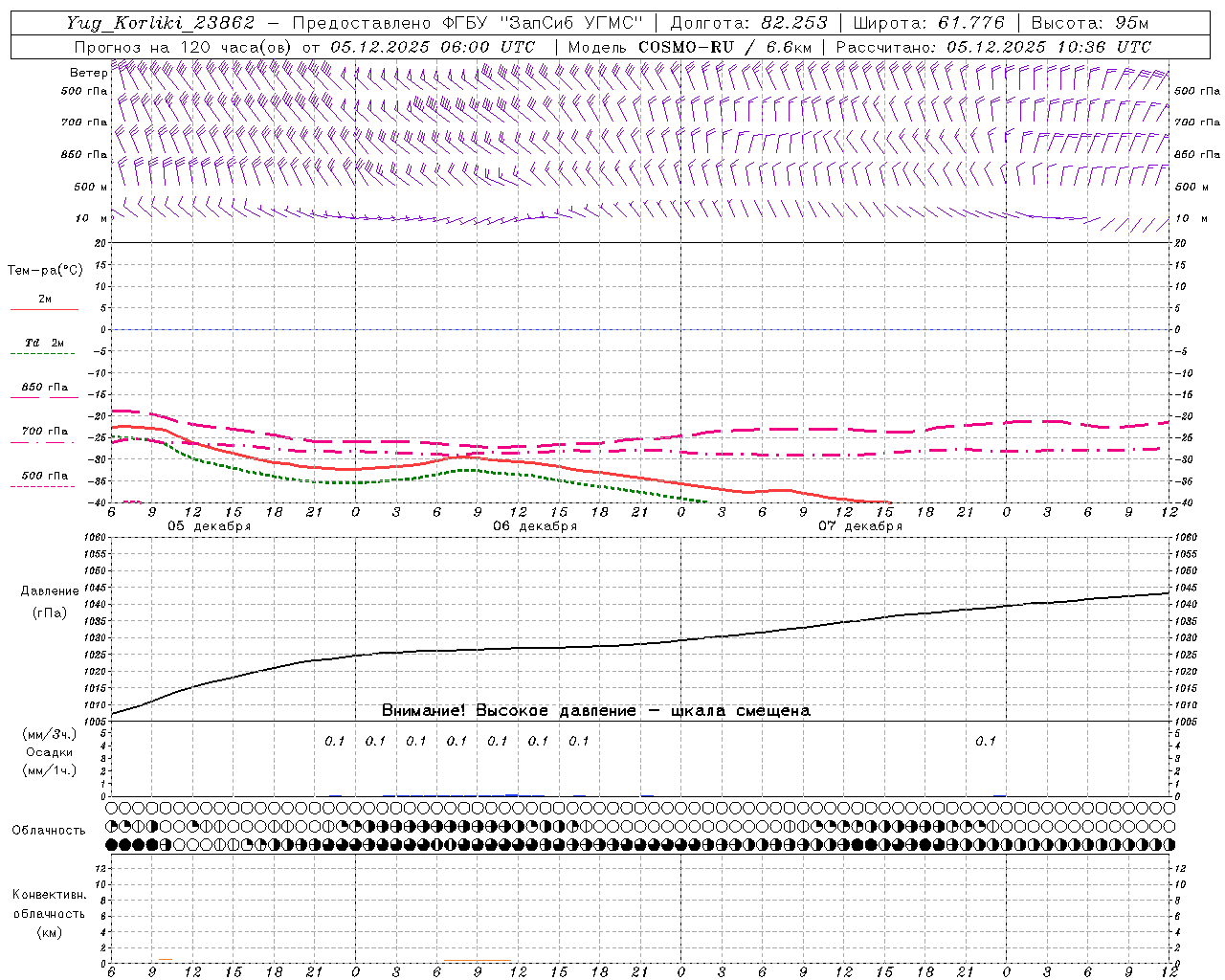Click the 06 декабря date label
Viewport: 1225px width, 980px height.
[535, 526]
